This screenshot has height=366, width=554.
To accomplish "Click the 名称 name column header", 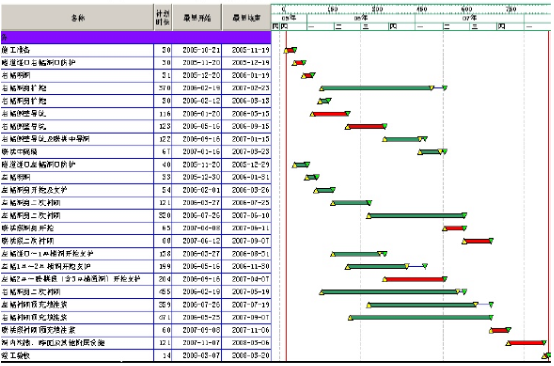I will (77, 18).
